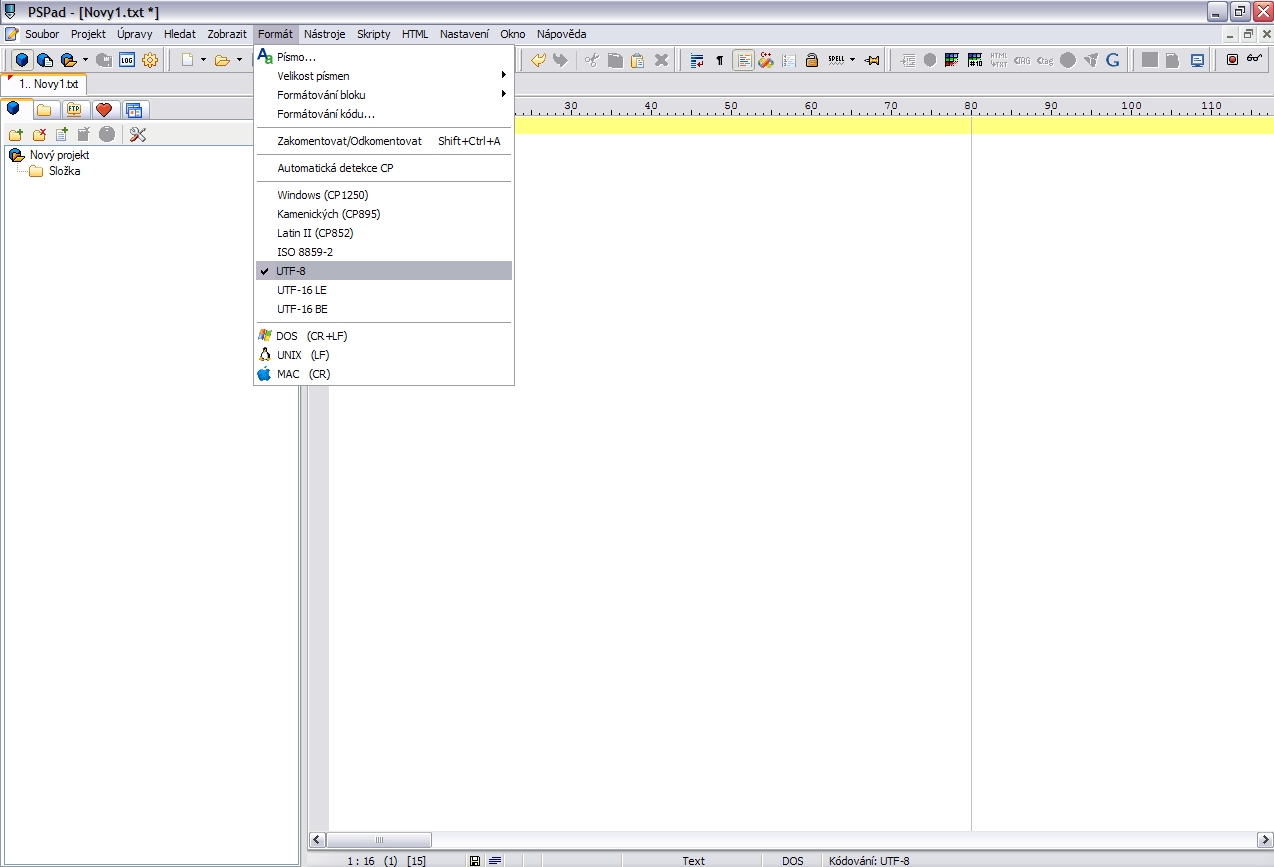
Task: Click the lock (read-only) toolbar icon
Action: pyautogui.click(x=812, y=60)
